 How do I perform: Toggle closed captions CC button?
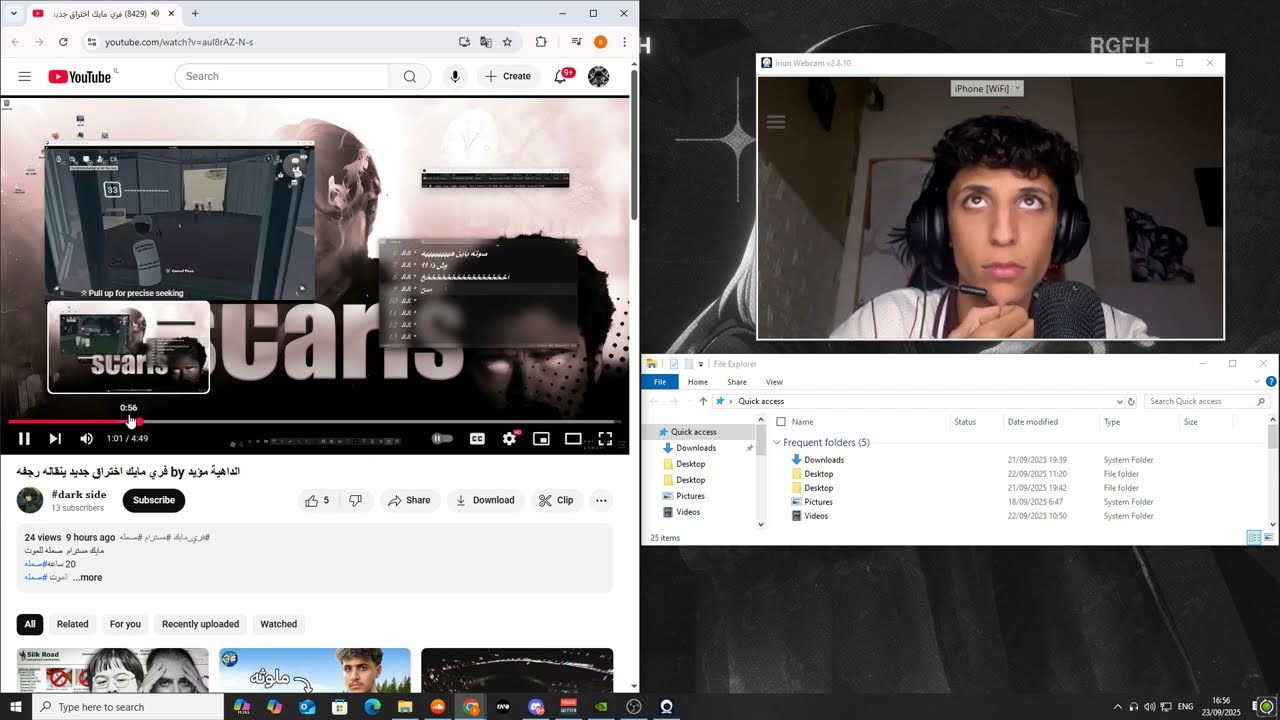[x=477, y=438]
